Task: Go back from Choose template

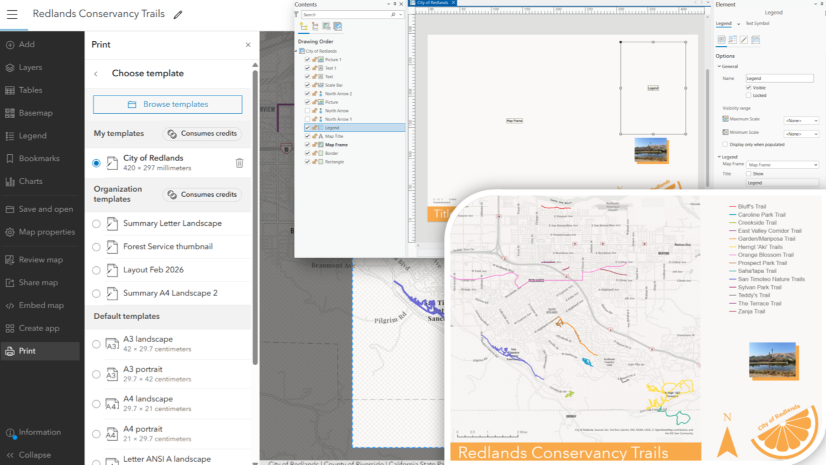Action: click(x=96, y=74)
